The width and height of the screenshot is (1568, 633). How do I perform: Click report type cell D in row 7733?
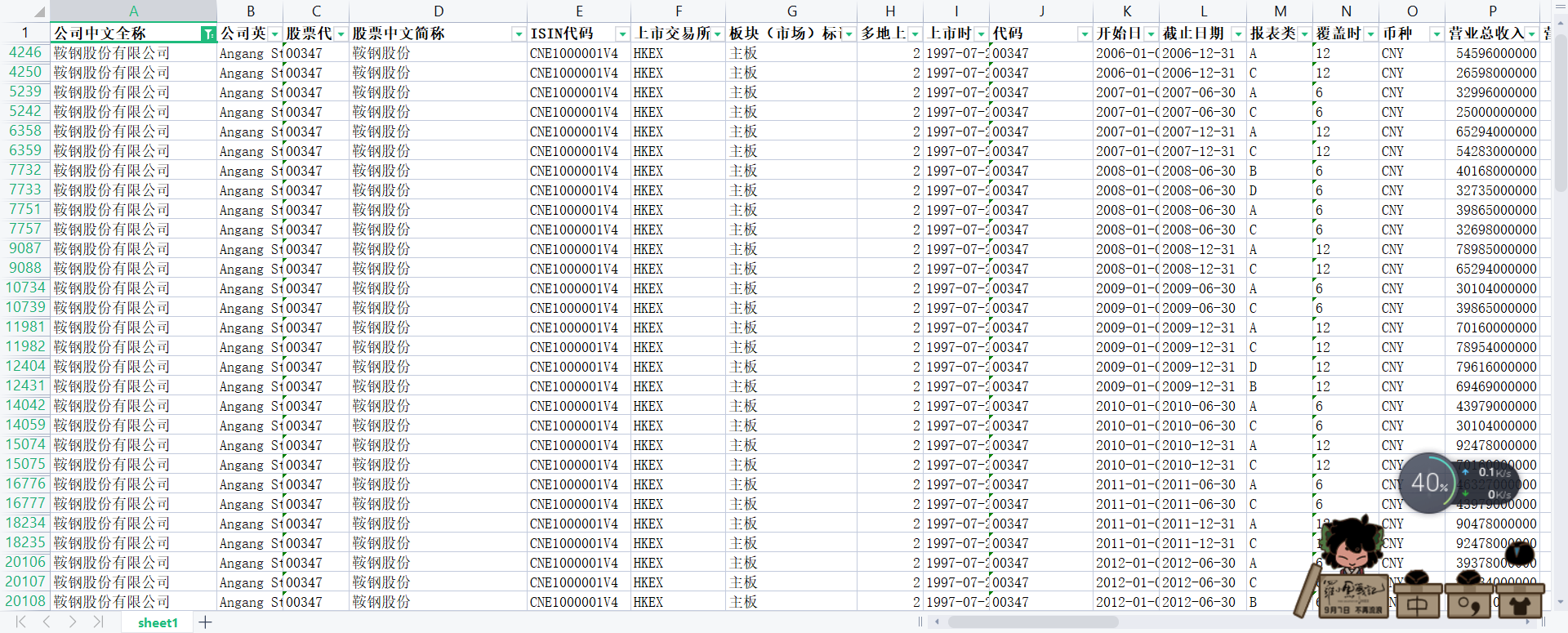pos(1281,190)
